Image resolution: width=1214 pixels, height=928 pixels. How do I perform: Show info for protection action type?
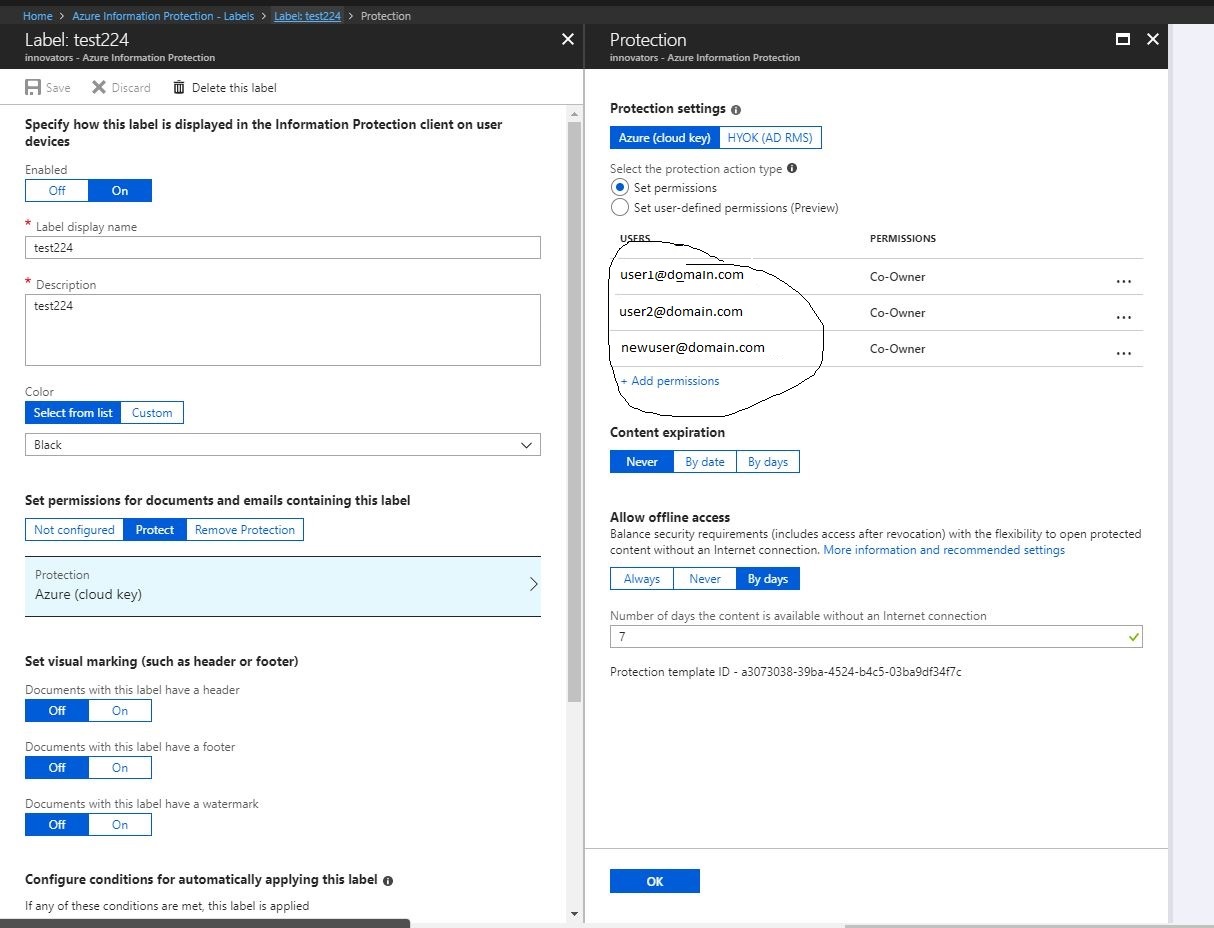pyautogui.click(x=792, y=169)
